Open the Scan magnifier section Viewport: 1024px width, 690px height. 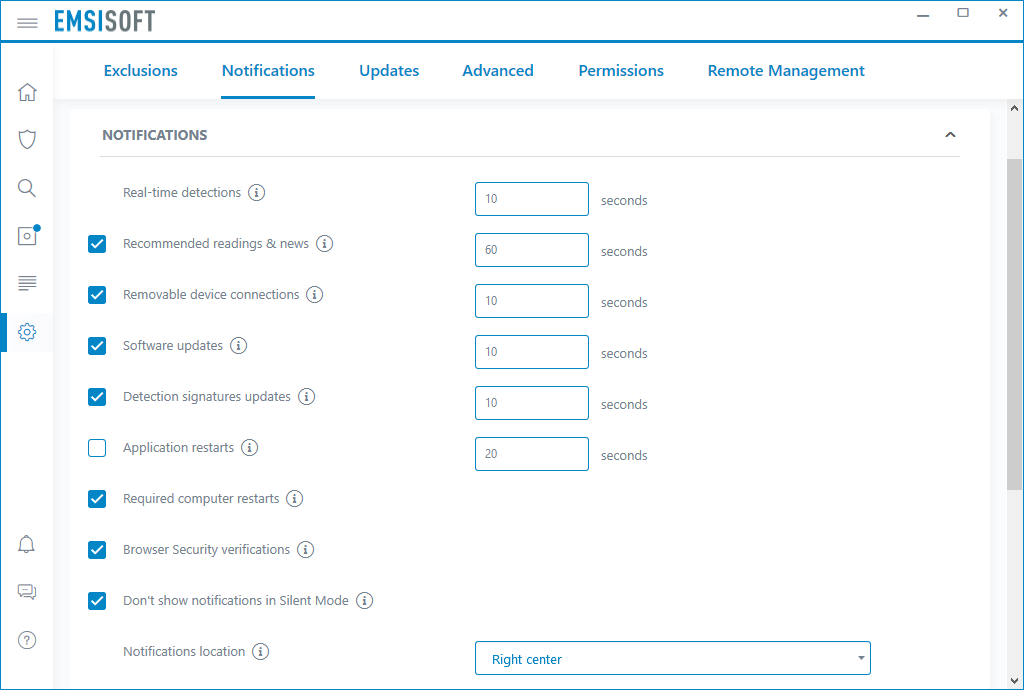27,188
